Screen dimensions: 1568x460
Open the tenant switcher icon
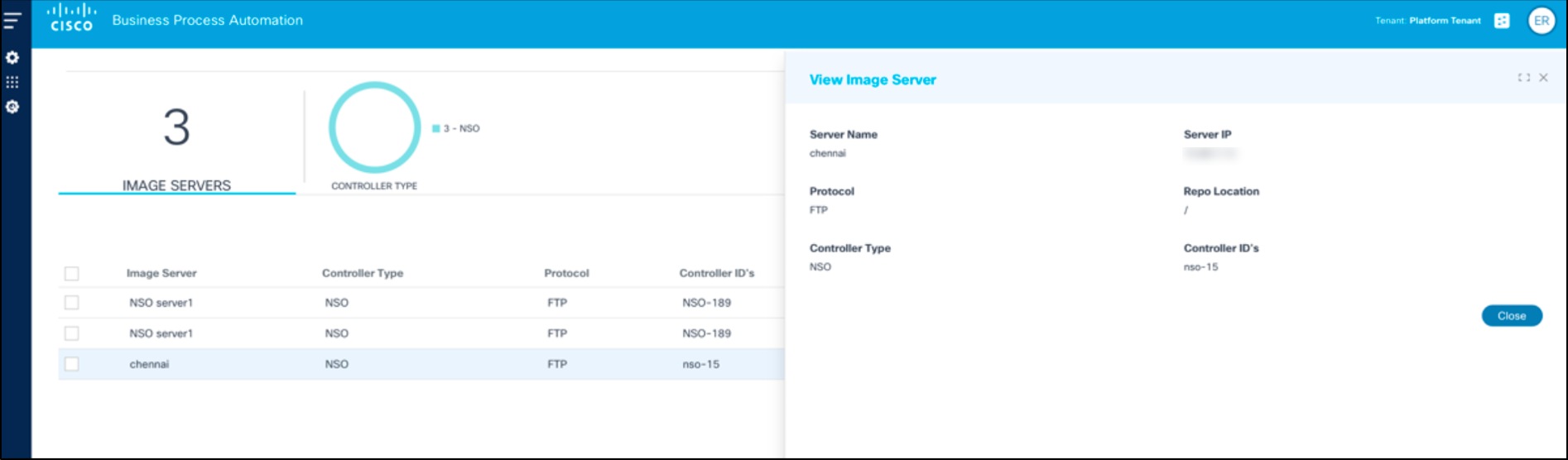click(1502, 21)
